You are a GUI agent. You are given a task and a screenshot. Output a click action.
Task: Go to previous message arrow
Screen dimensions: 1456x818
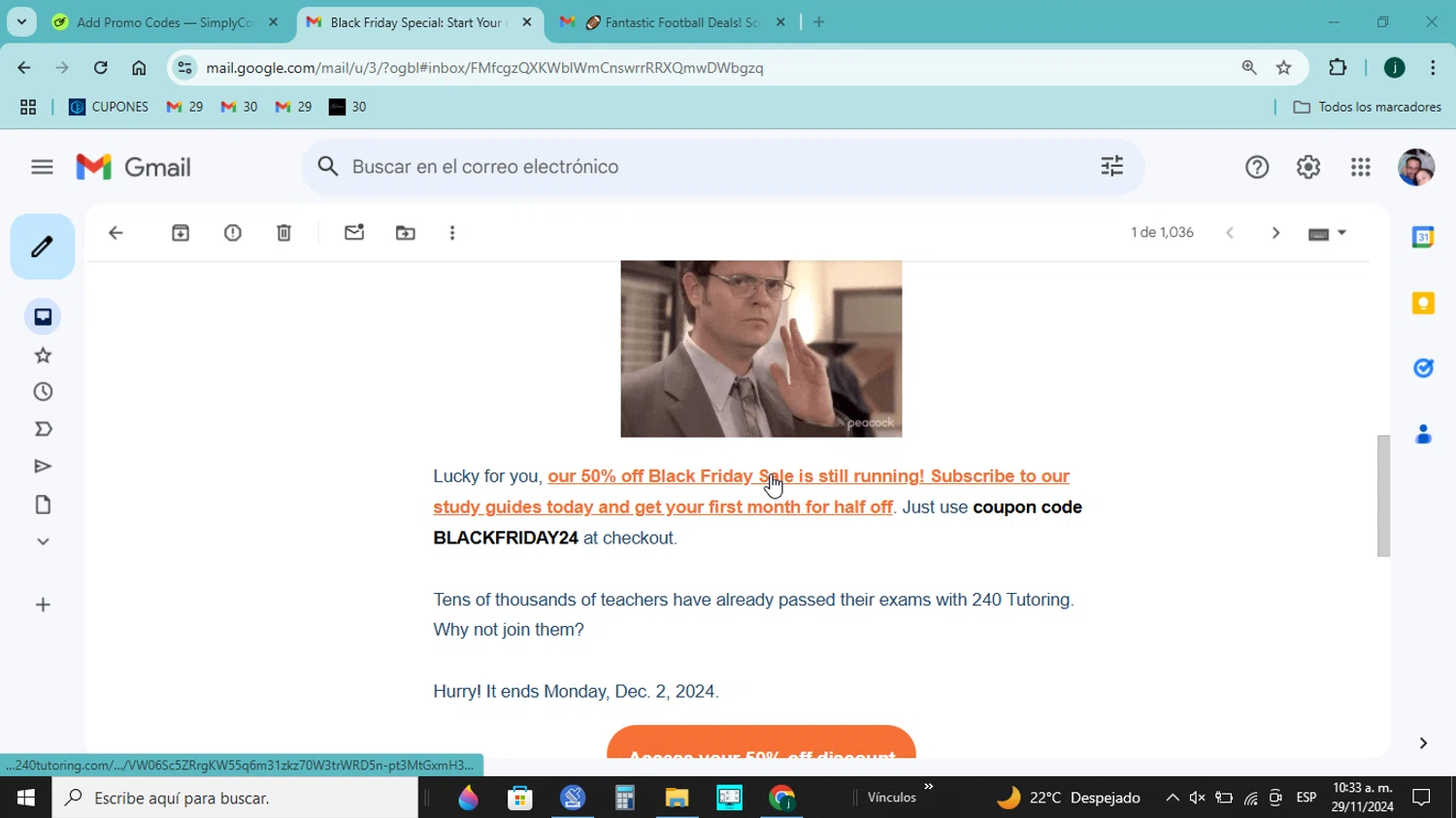point(1230,233)
